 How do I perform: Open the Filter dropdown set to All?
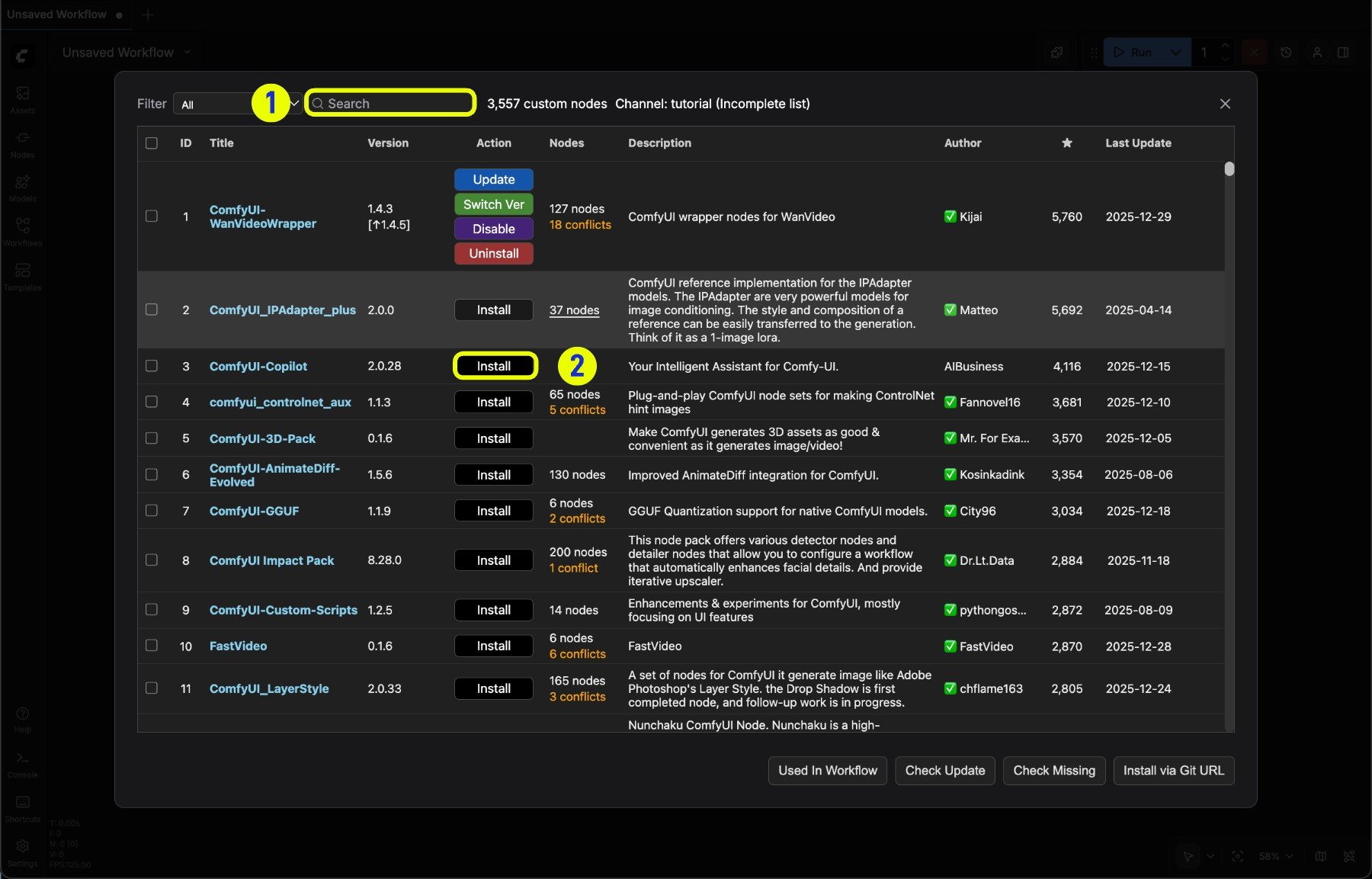click(236, 104)
